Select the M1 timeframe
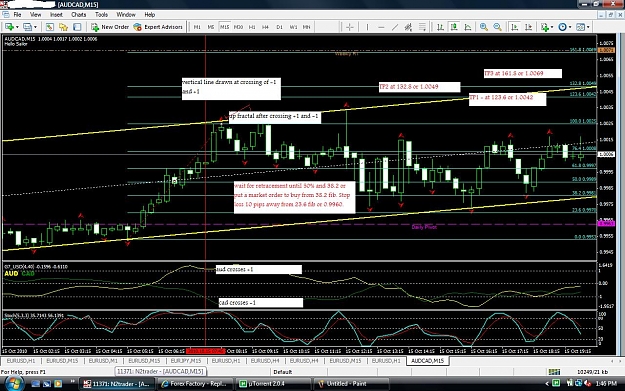 click(x=197, y=27)
